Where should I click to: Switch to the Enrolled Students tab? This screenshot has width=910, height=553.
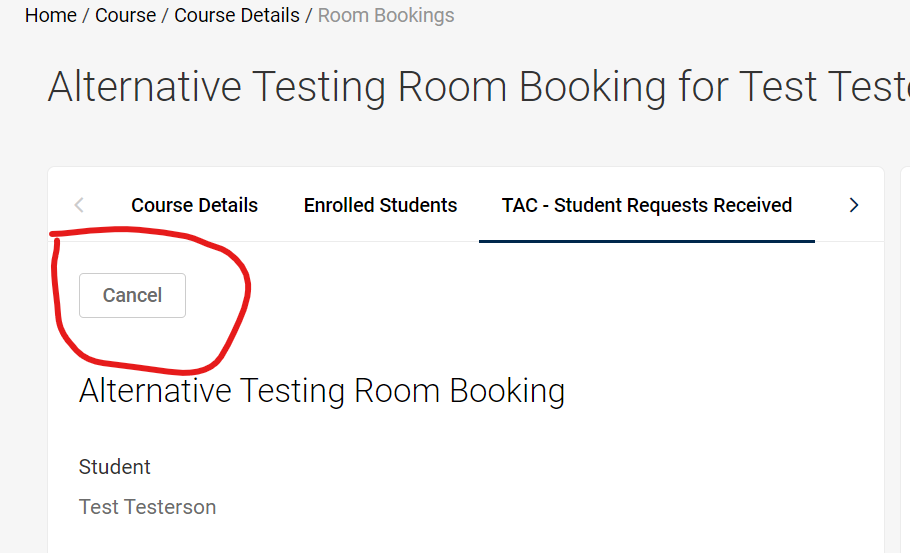coord(380,205)
